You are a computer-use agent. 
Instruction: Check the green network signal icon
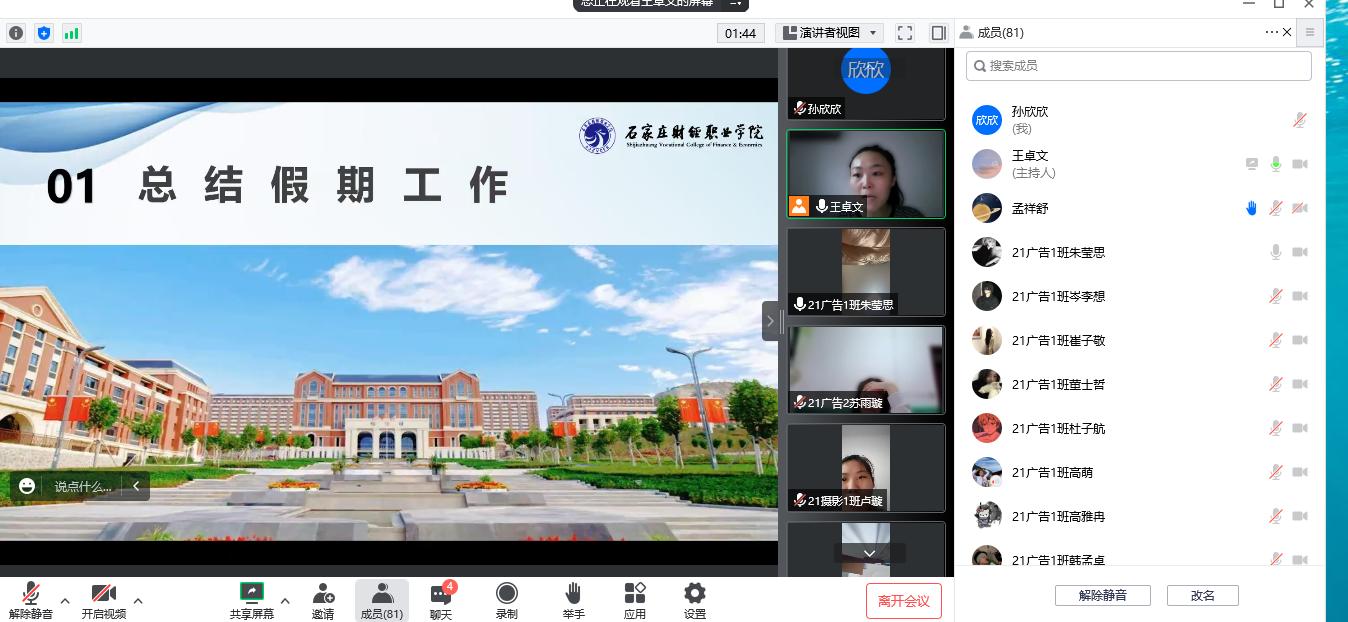(71, 33)
